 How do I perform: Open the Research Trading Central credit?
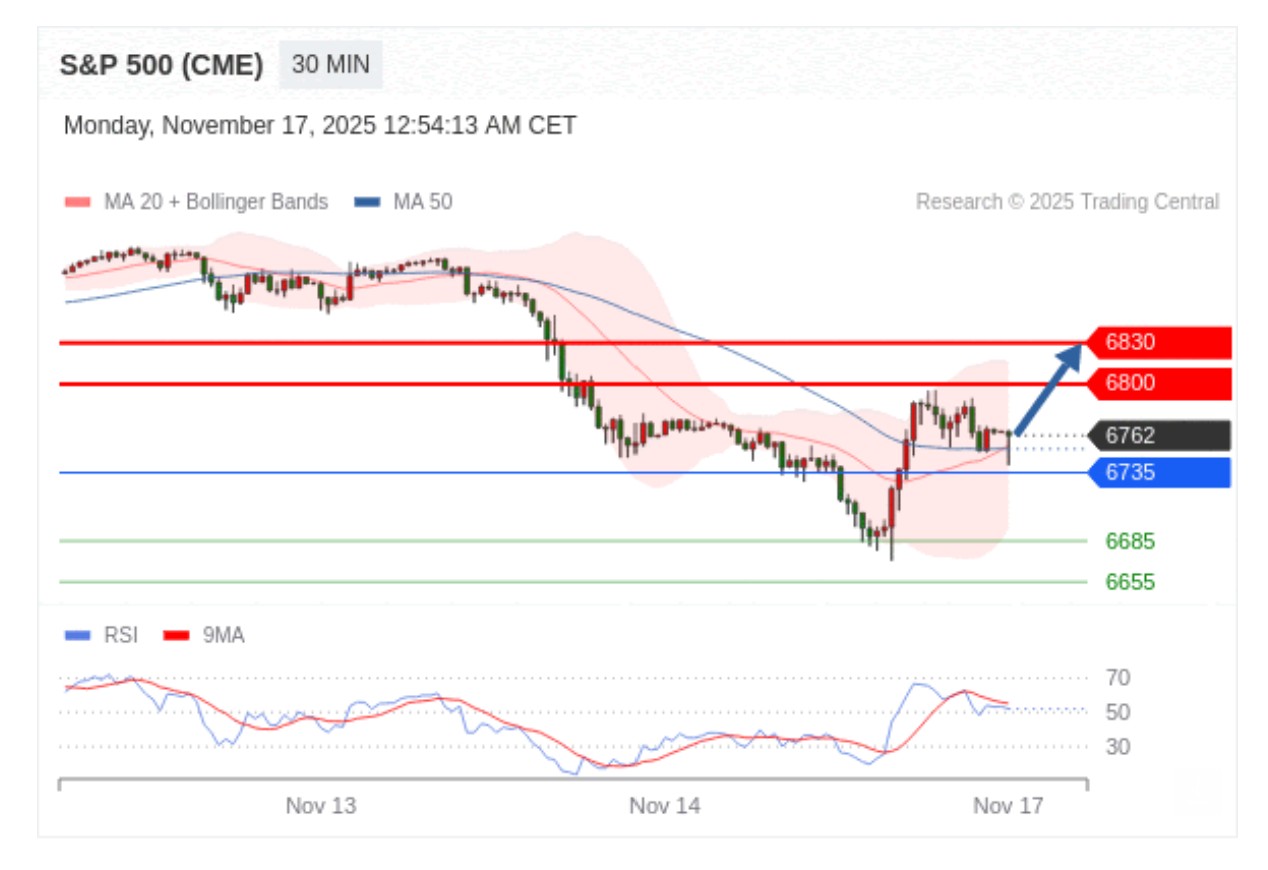[1067, 202]
